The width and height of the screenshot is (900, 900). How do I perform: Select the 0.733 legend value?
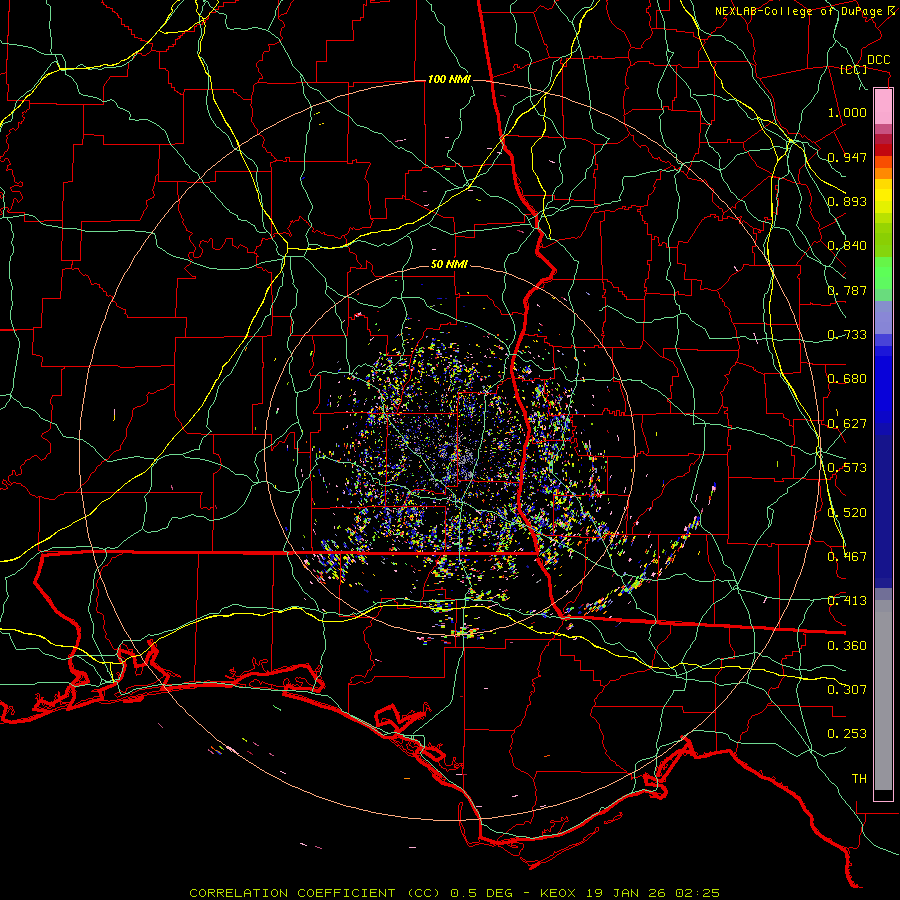(x=847, y=335)
